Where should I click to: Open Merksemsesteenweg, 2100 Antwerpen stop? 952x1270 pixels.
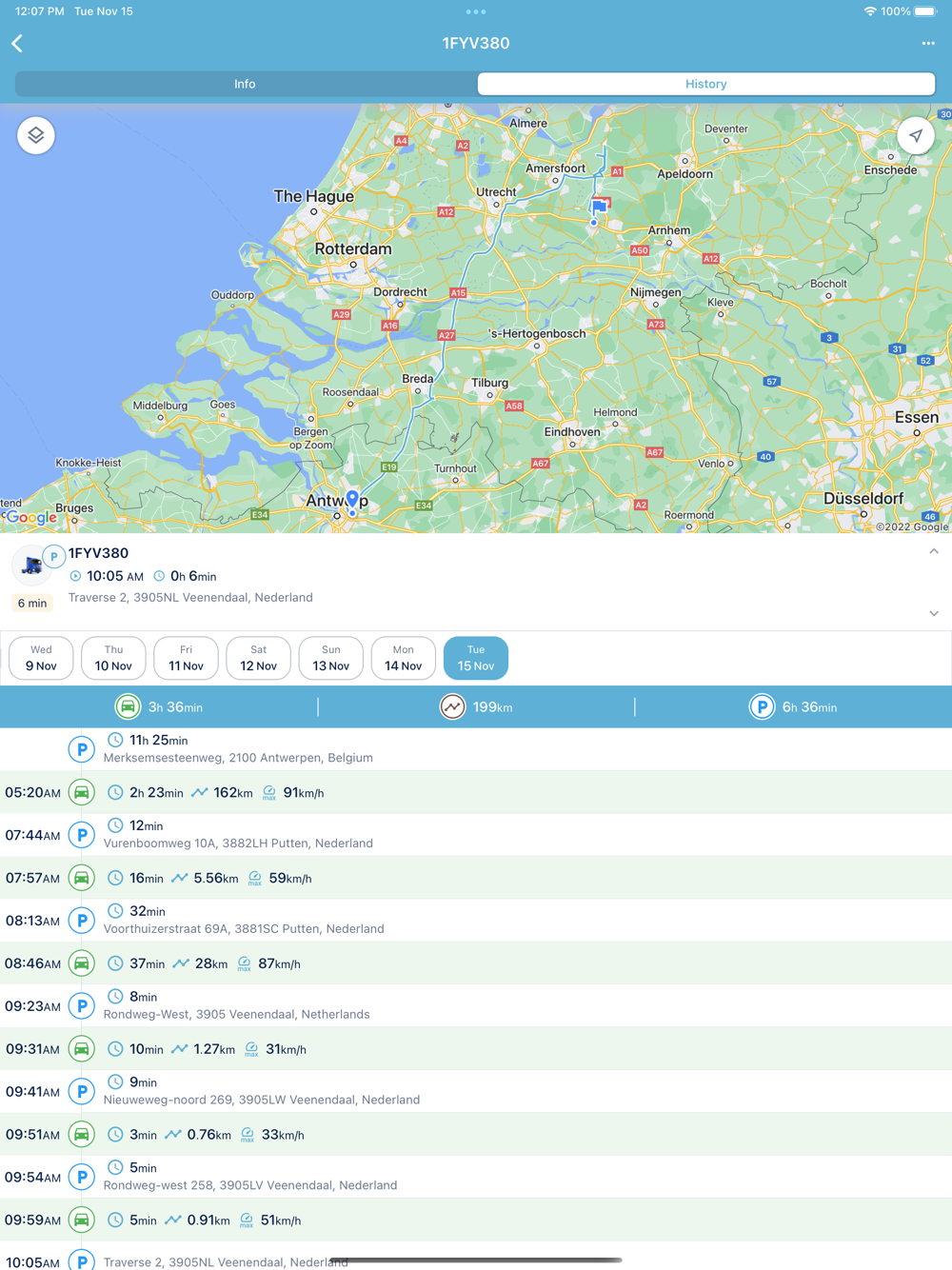(x=476, y=749)
